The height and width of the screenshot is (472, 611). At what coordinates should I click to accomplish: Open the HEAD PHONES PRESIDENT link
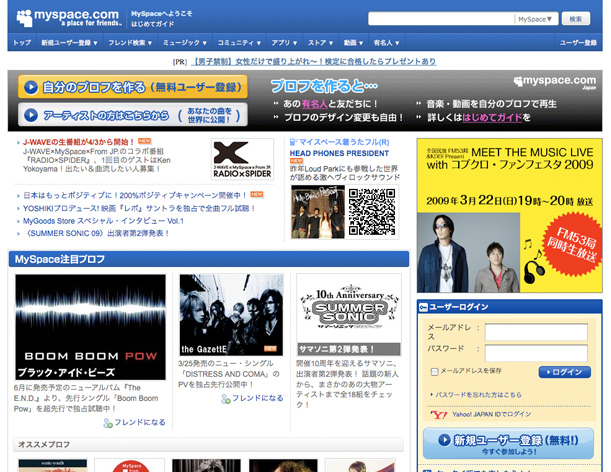(x=339, y=154)
